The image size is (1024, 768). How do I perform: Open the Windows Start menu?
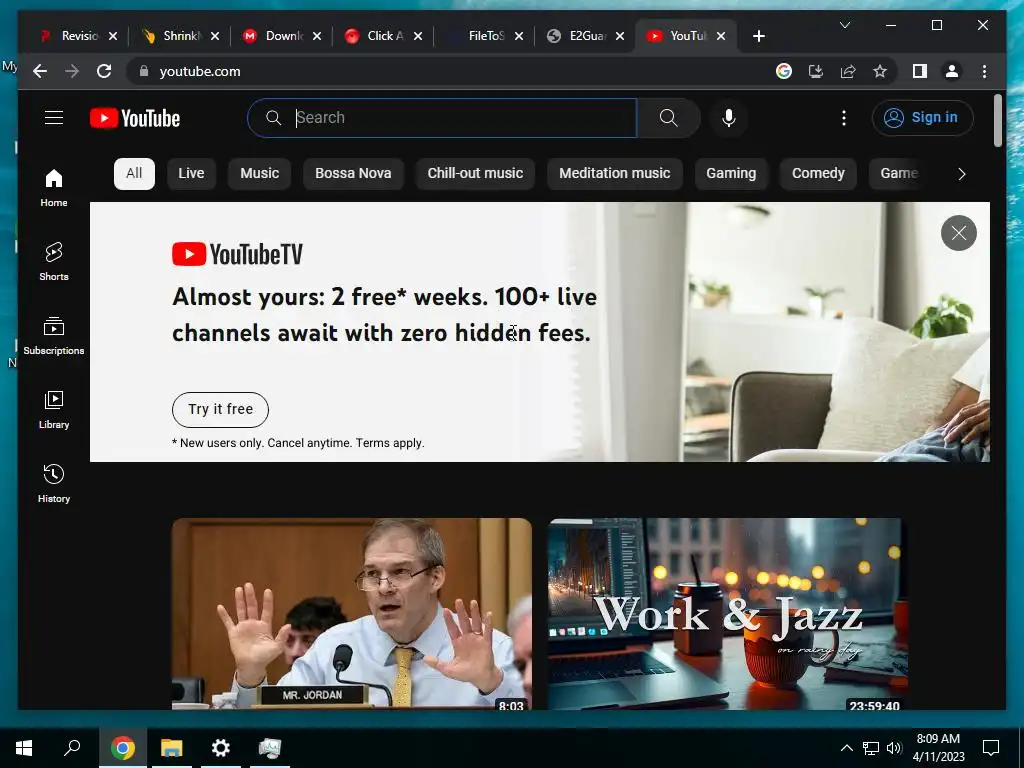[x=24, y=748]
